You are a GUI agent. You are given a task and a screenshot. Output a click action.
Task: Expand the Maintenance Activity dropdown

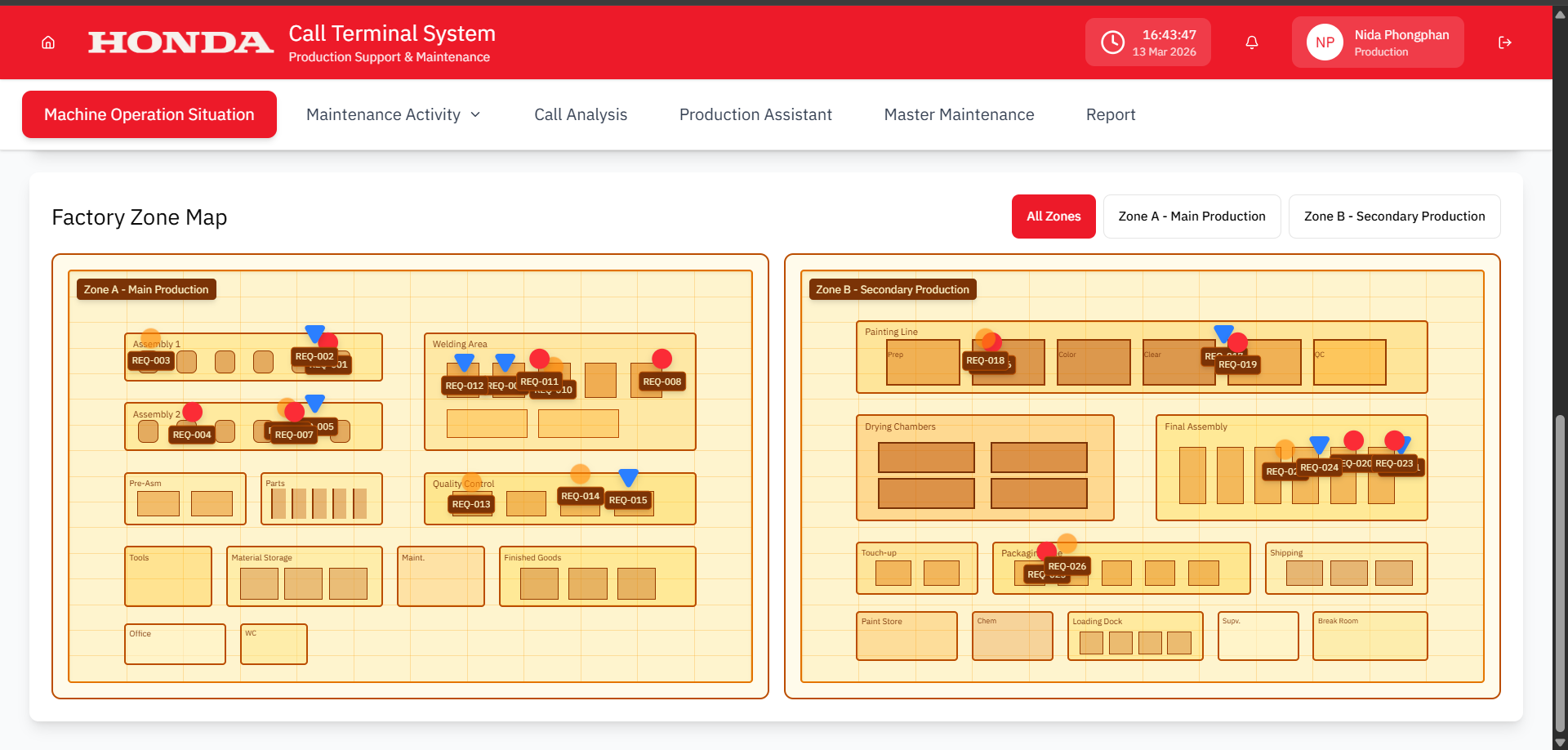tap(394, 115)
